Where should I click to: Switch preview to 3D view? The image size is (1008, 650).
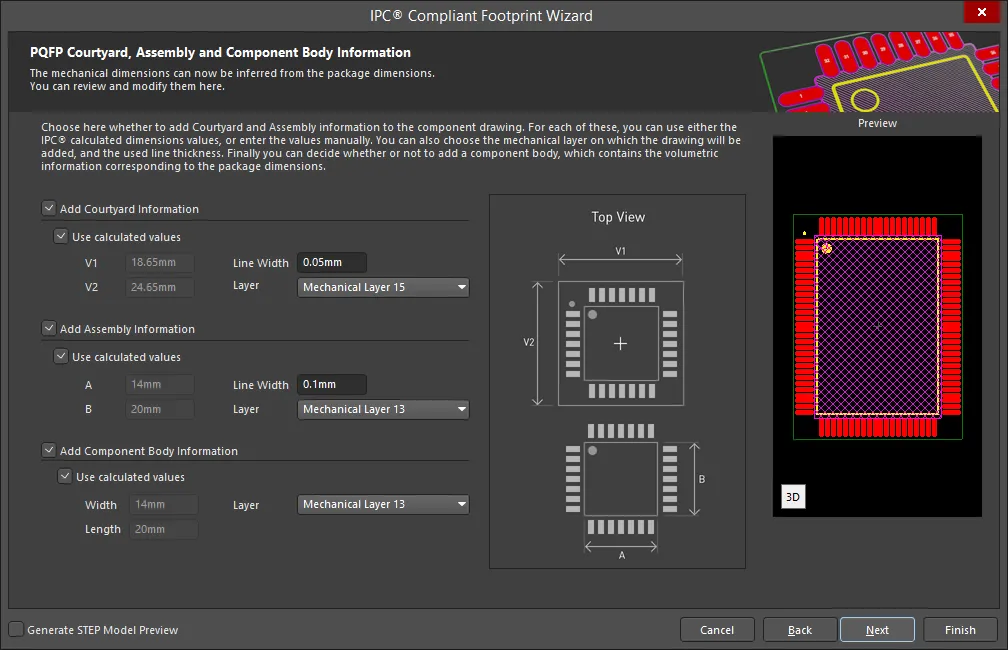tap(793, 497)
